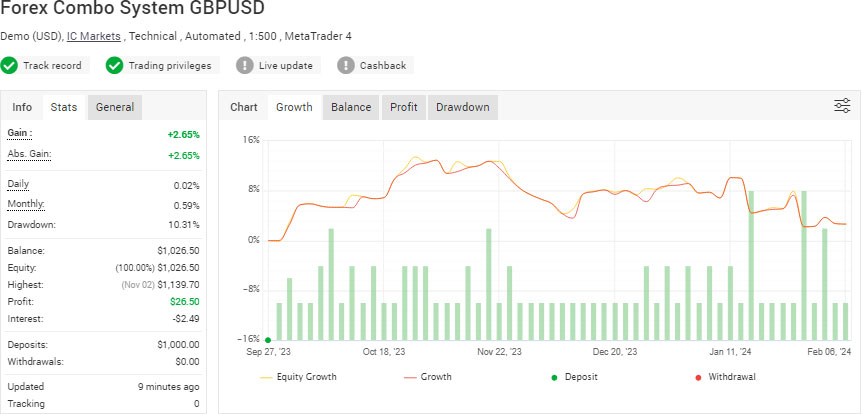Click the Gain label with dotted underline

click(x=20, y=133)
